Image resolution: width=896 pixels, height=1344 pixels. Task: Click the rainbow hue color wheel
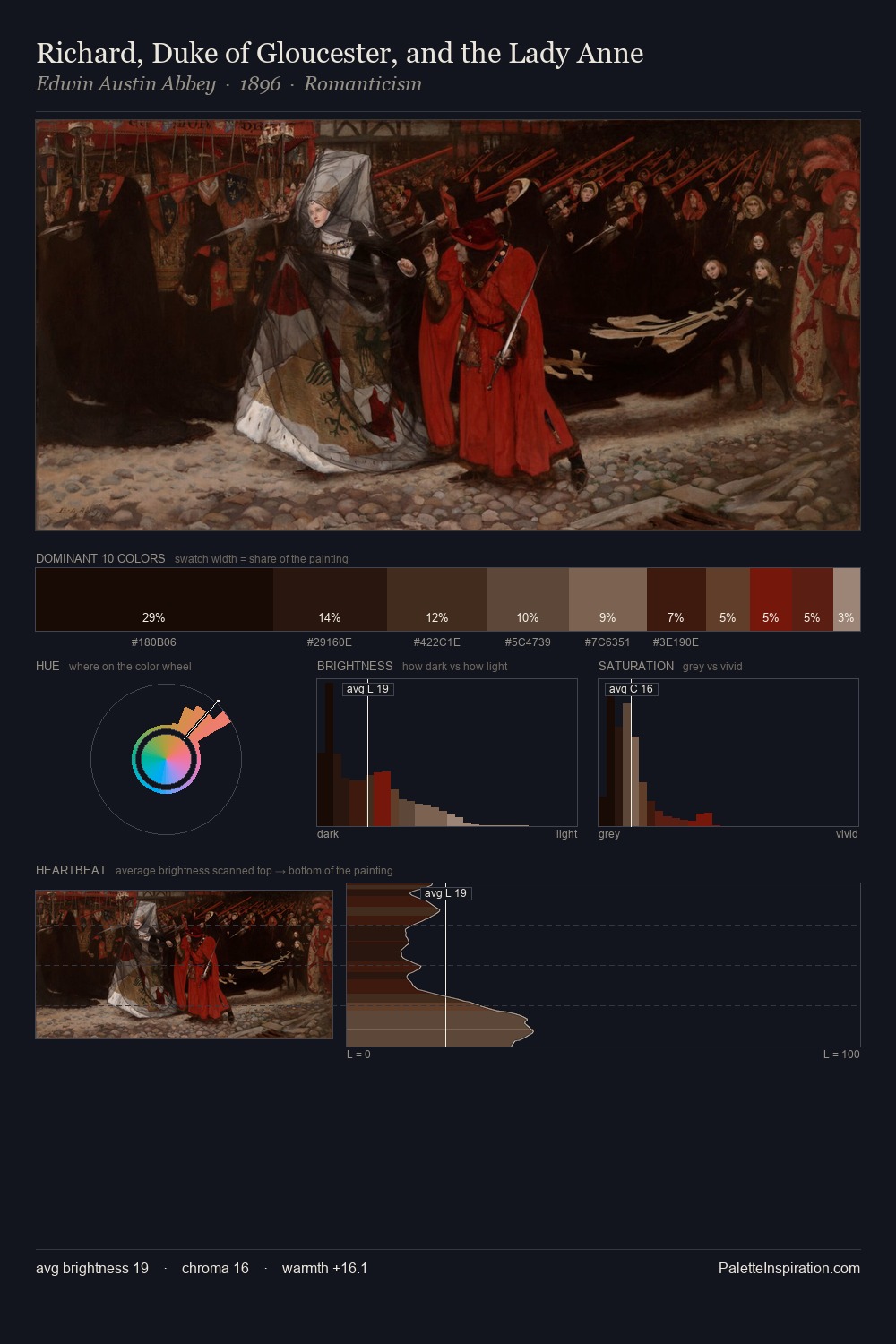click(x=166, y=759)
